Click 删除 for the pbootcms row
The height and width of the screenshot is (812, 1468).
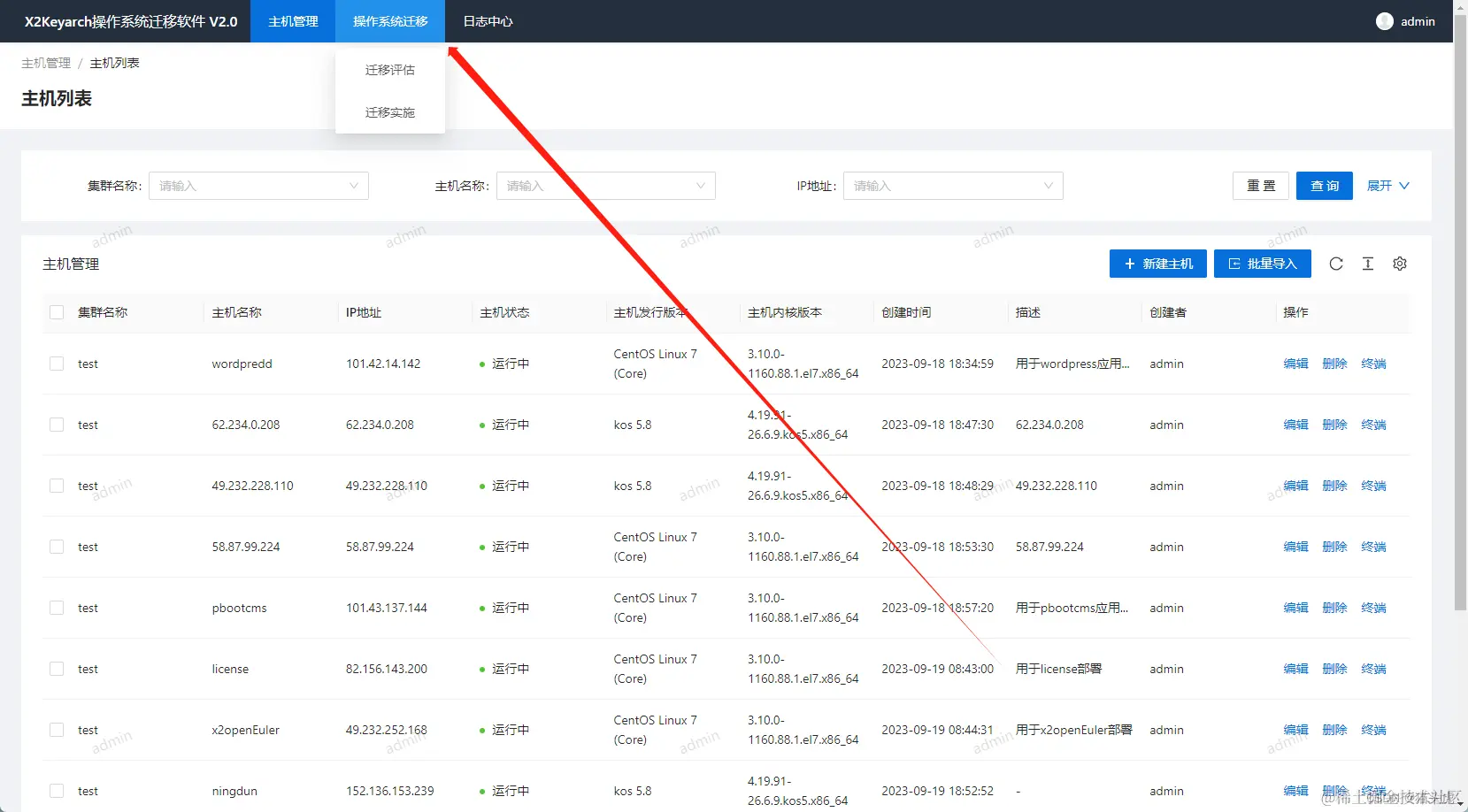1334,608
